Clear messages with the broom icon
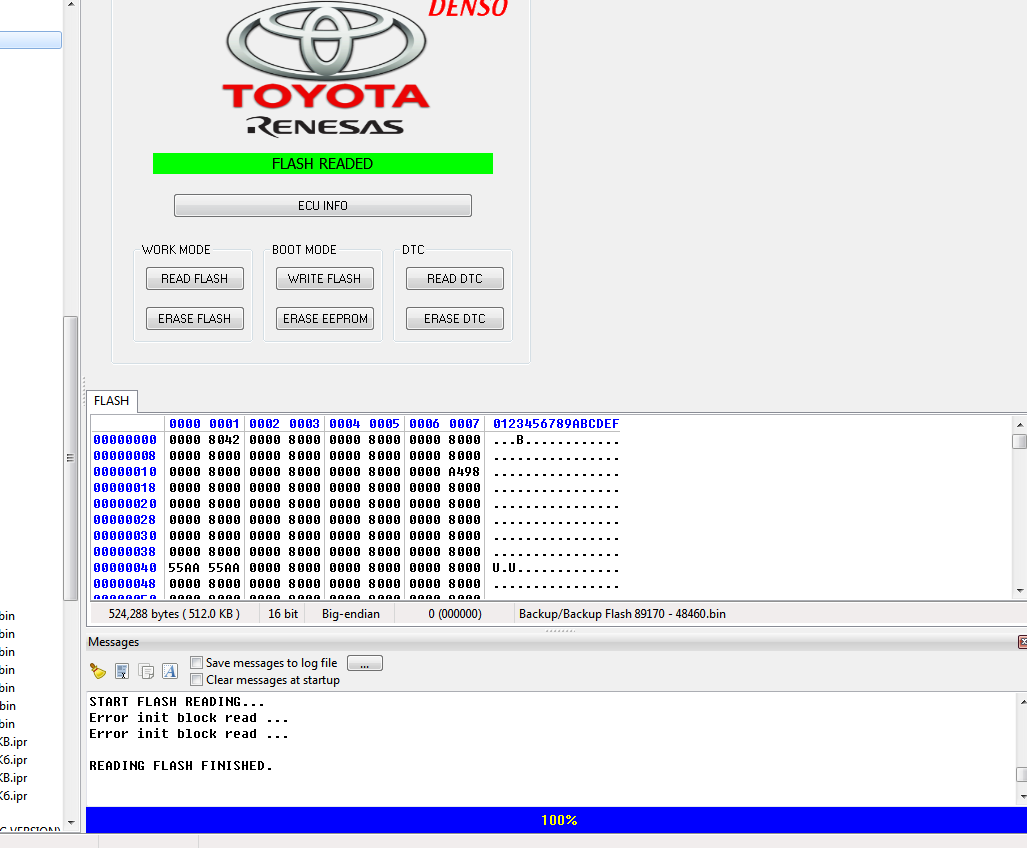This screenshot has height=848, width=1027. [97, 671]
